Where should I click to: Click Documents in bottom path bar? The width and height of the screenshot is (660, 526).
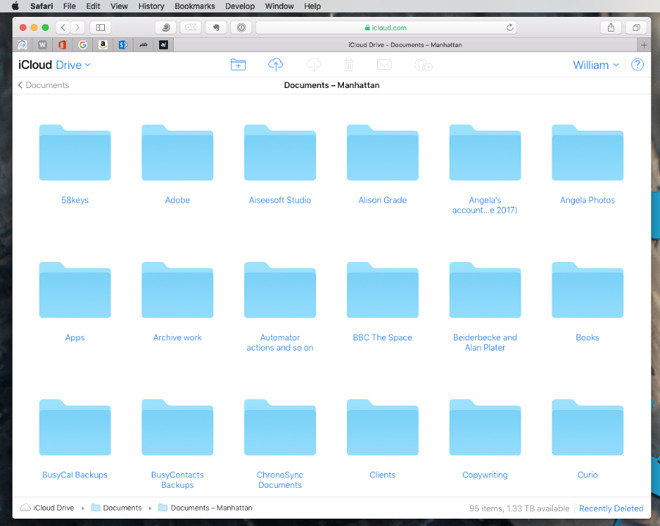(117, 508)
